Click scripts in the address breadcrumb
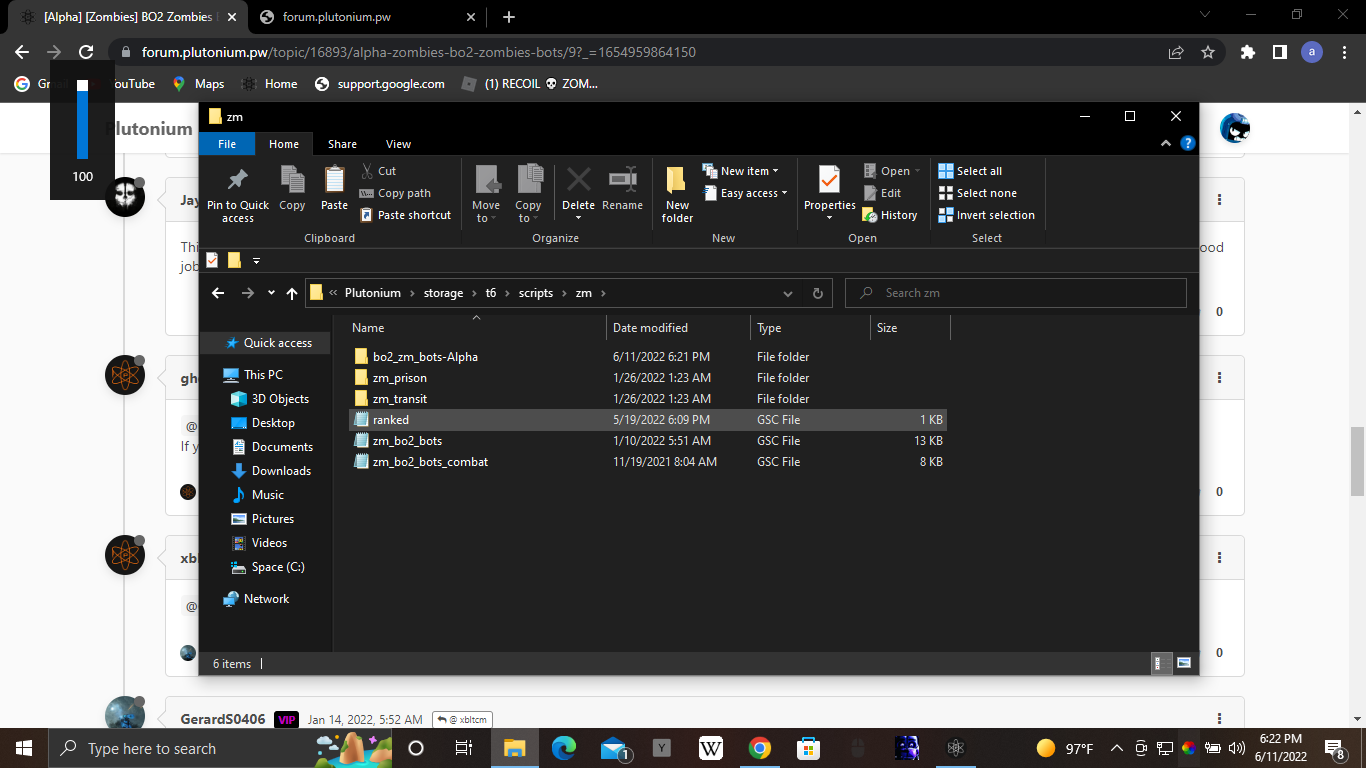This screenshot has width=1366, height=768. (x=536, y=293)
